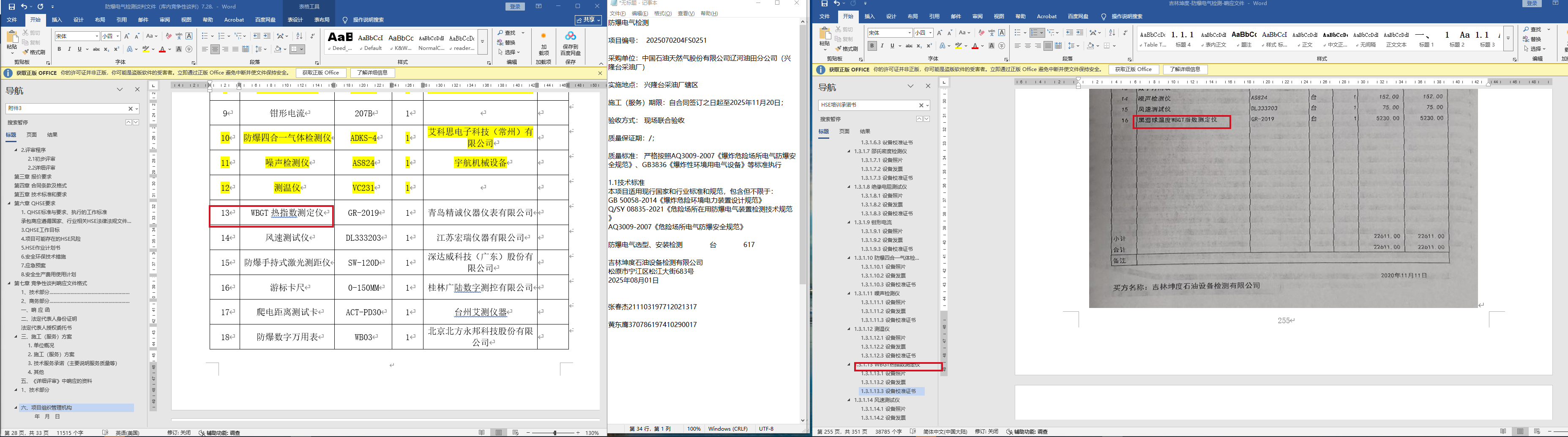This screenshot has width=1568, height=437.
Task: Click Clear Formatting eraser icon in left Word
Action: coord(169,36)
